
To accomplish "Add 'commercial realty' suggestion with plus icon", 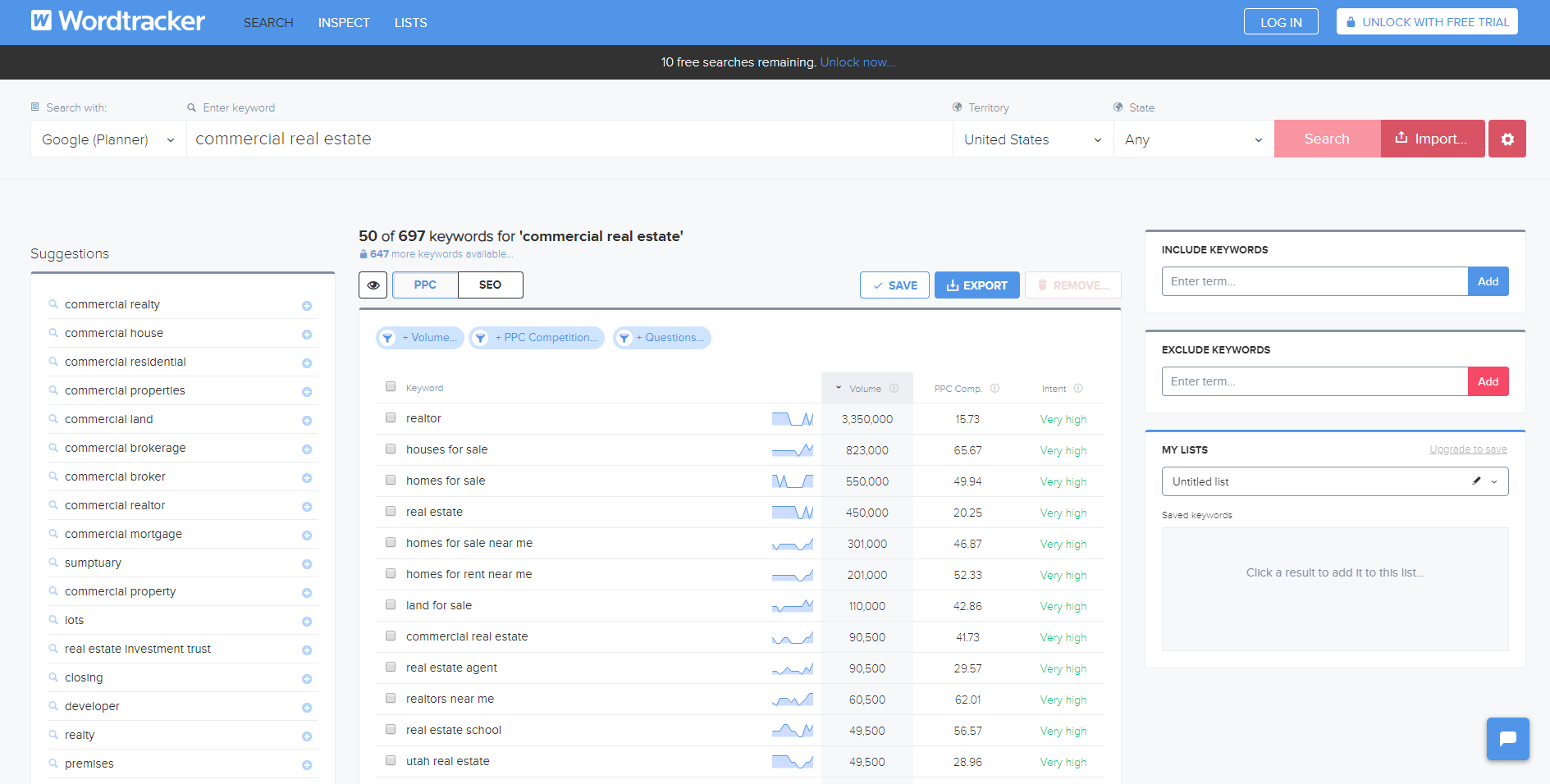I will (307, 306).
